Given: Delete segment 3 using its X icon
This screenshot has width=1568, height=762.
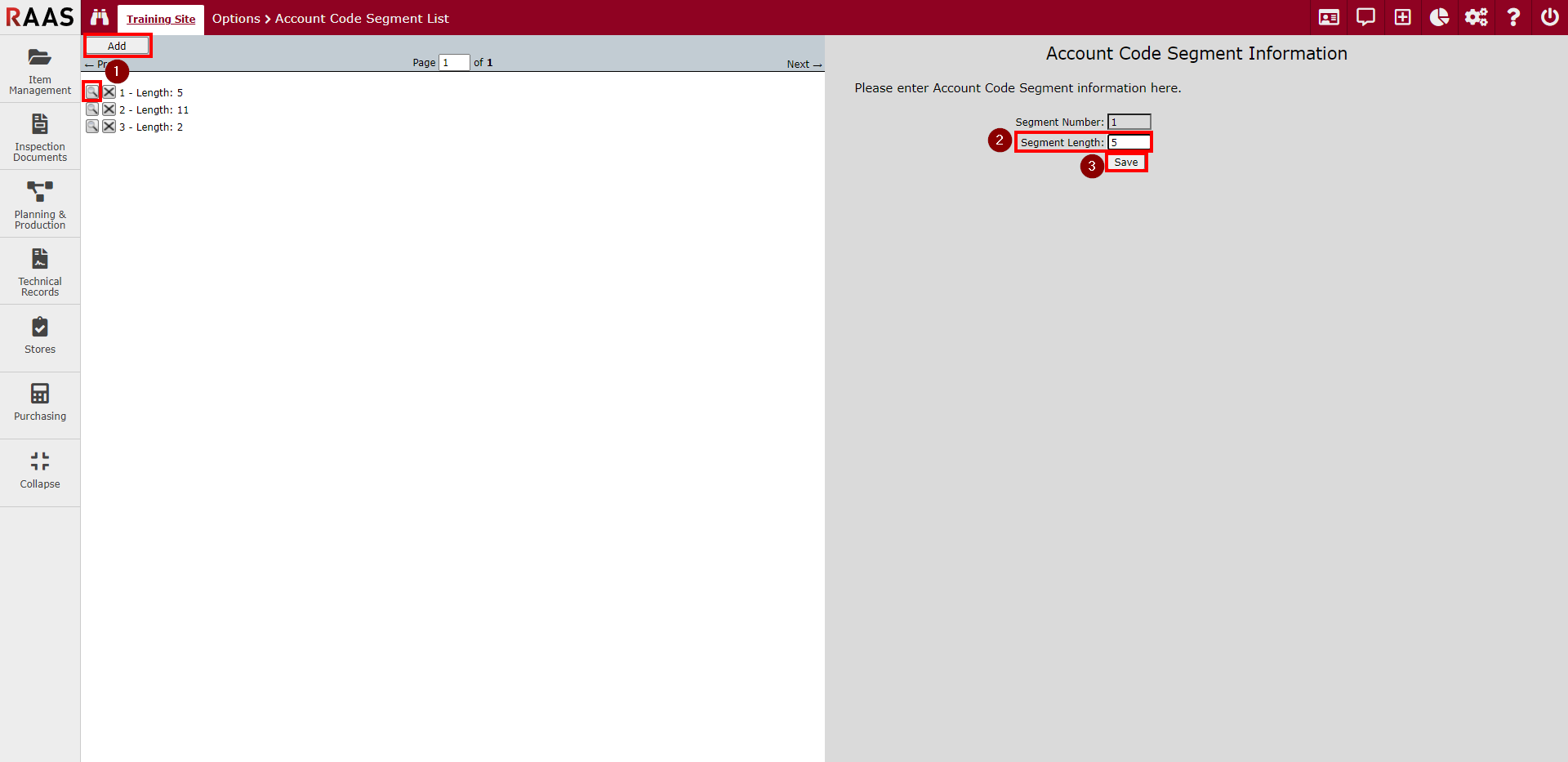Looking at the screenshot, I should click(109, 126).
